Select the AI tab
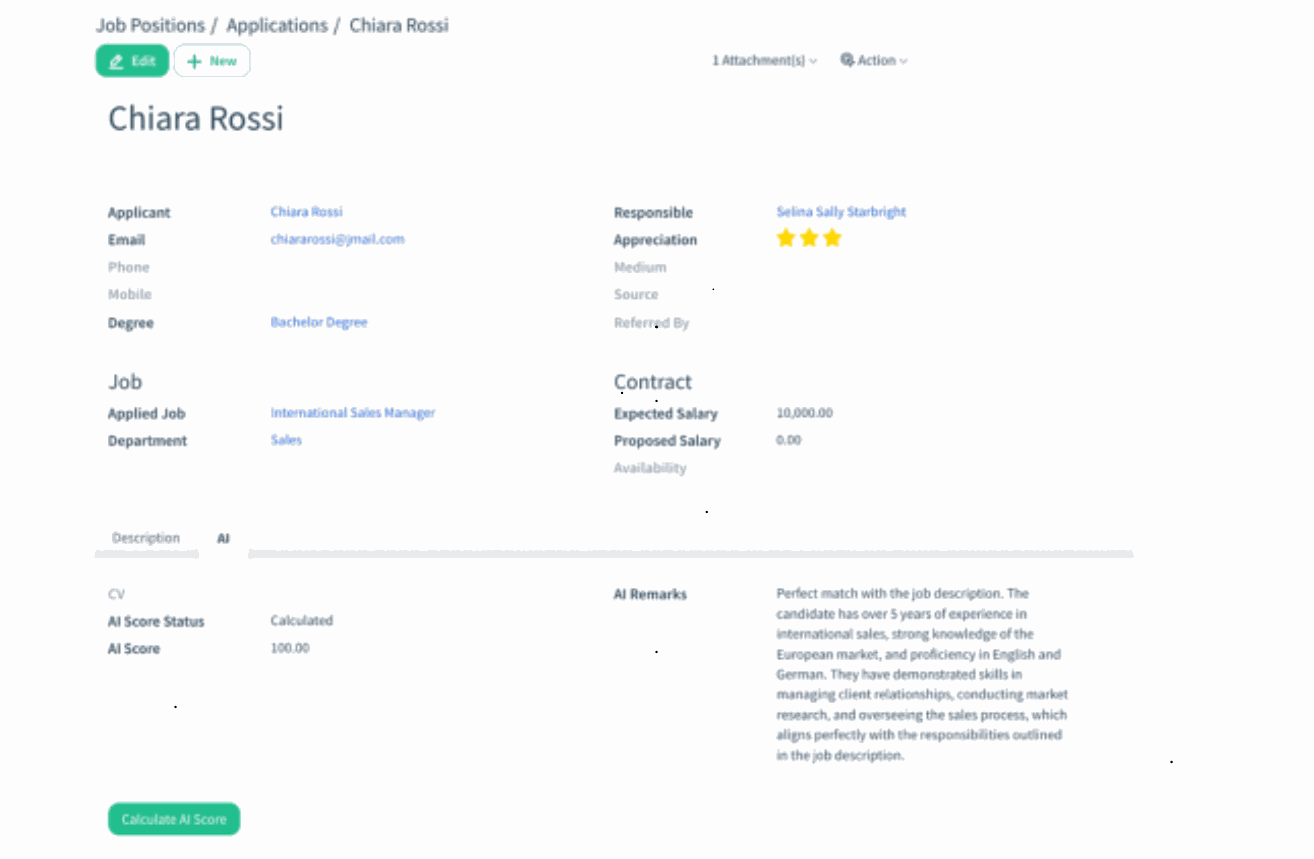 pos(223,538)
